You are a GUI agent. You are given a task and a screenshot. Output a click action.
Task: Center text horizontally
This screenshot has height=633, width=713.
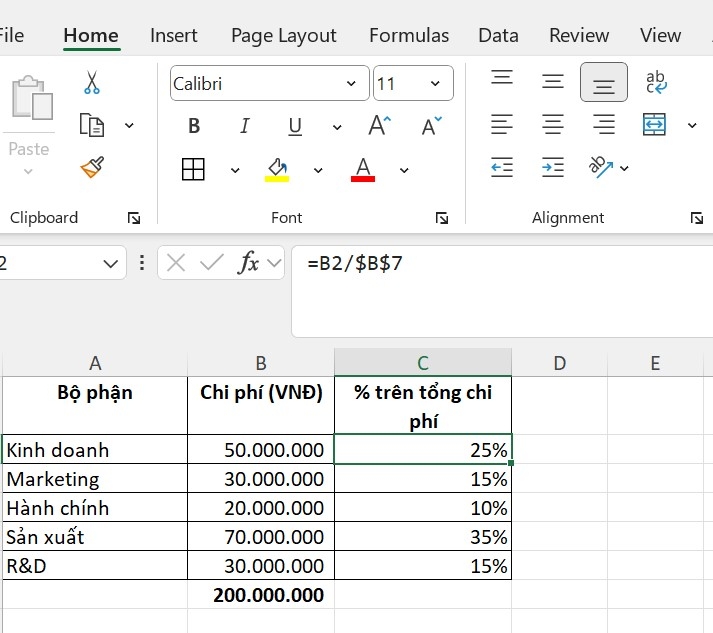[553, 124]
